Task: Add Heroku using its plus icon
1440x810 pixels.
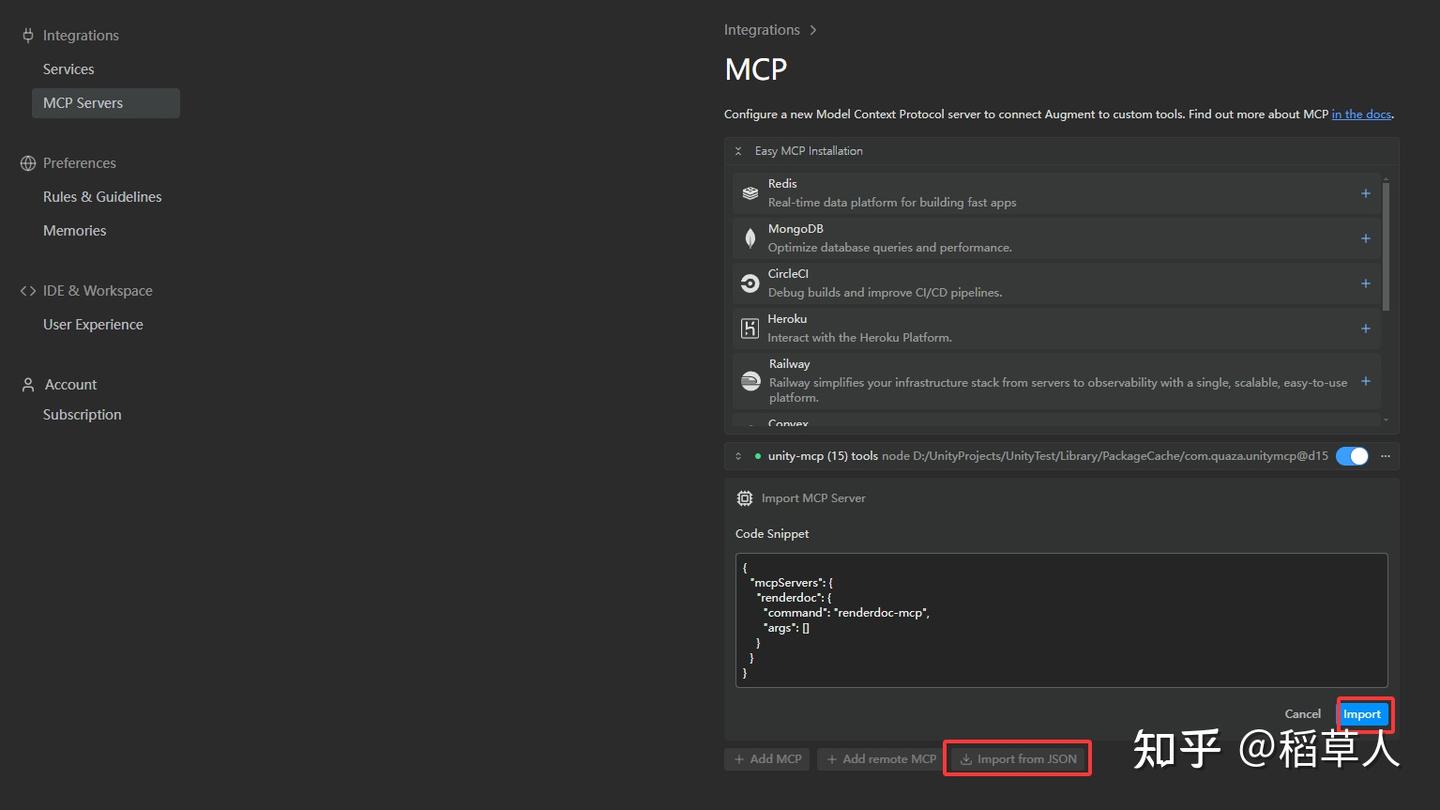Action: click(x=1365, y=328)
